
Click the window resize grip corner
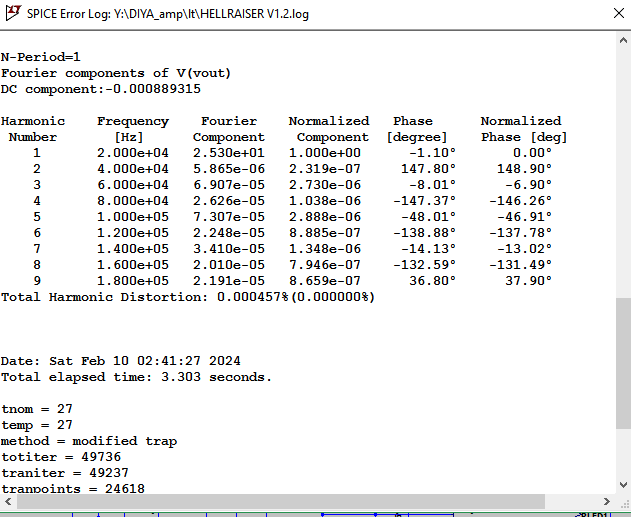(624, 502)
